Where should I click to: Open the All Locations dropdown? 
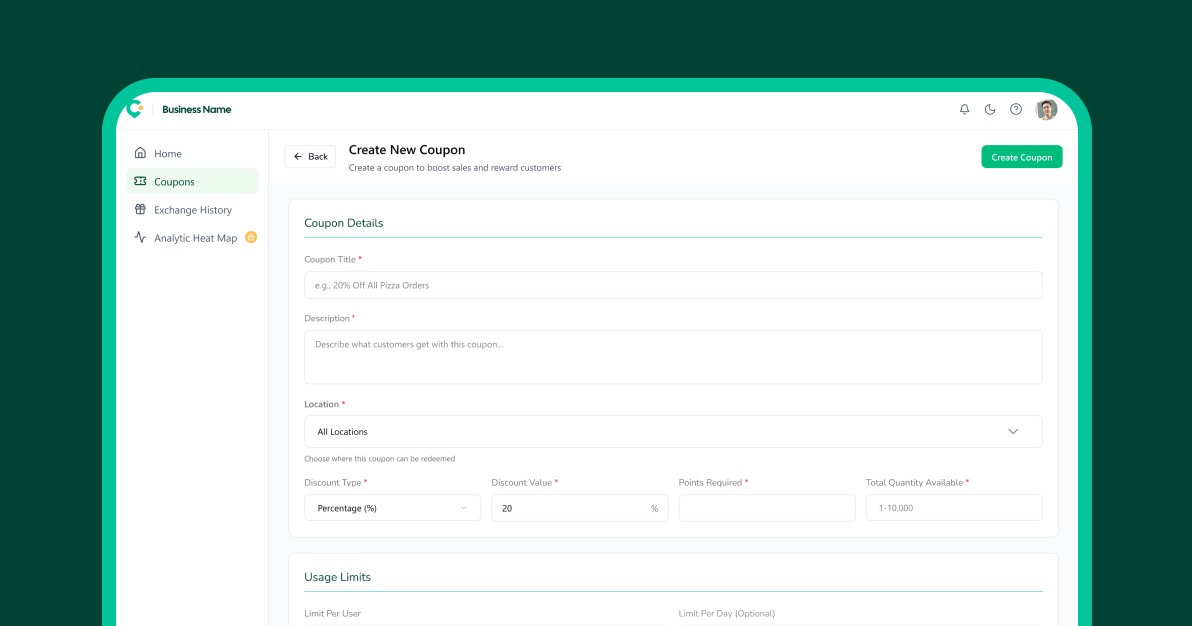[x=673, y=431]
